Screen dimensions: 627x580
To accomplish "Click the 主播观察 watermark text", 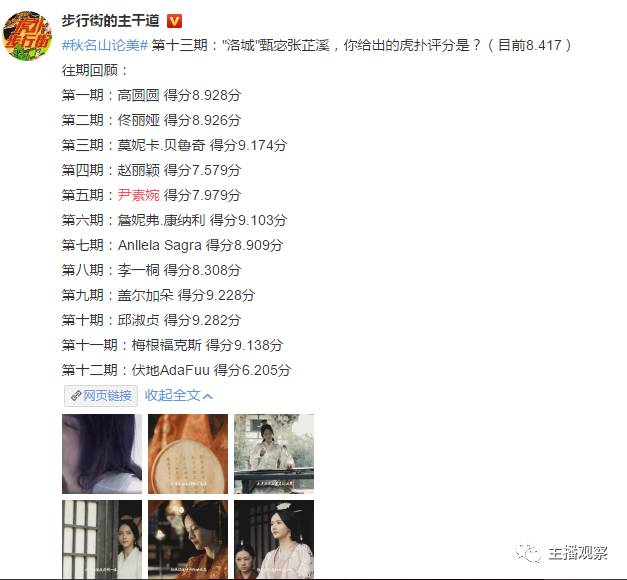I will coord(578,553).
